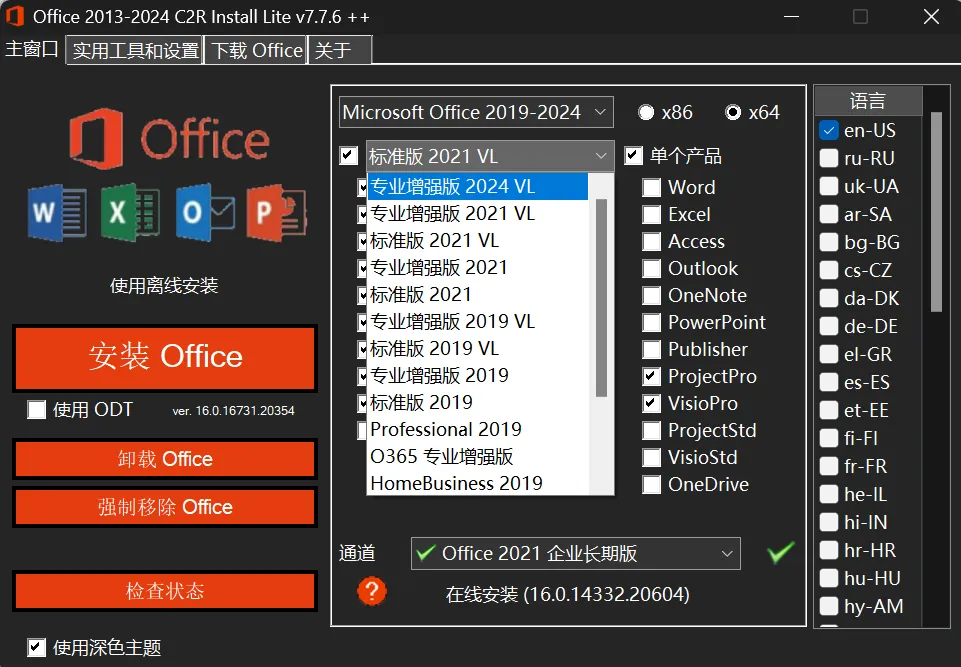Choose 标准版 2021 VL from the list
961x667 pixels.
[x=478, y=240]
